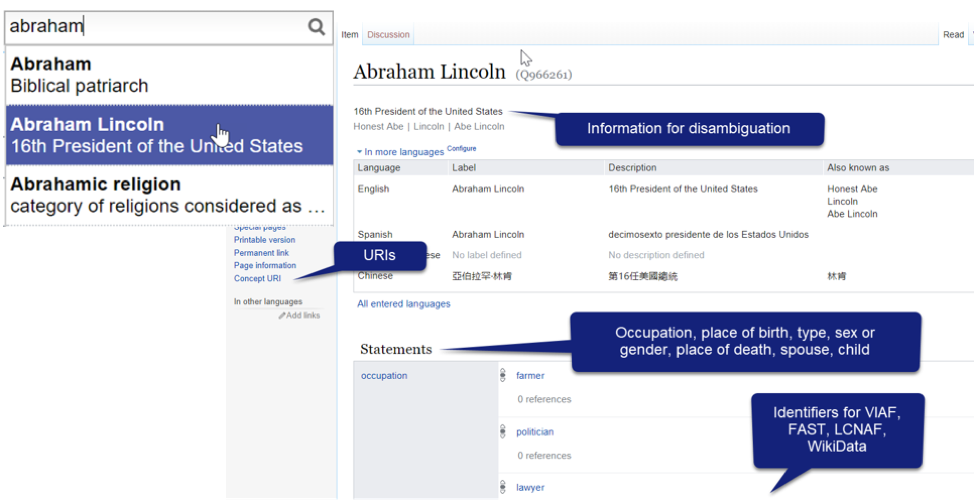This screenshot has height=502, width=974.
Task: Click the rank icon next to lawyer
Action: (x=503, y=488)
